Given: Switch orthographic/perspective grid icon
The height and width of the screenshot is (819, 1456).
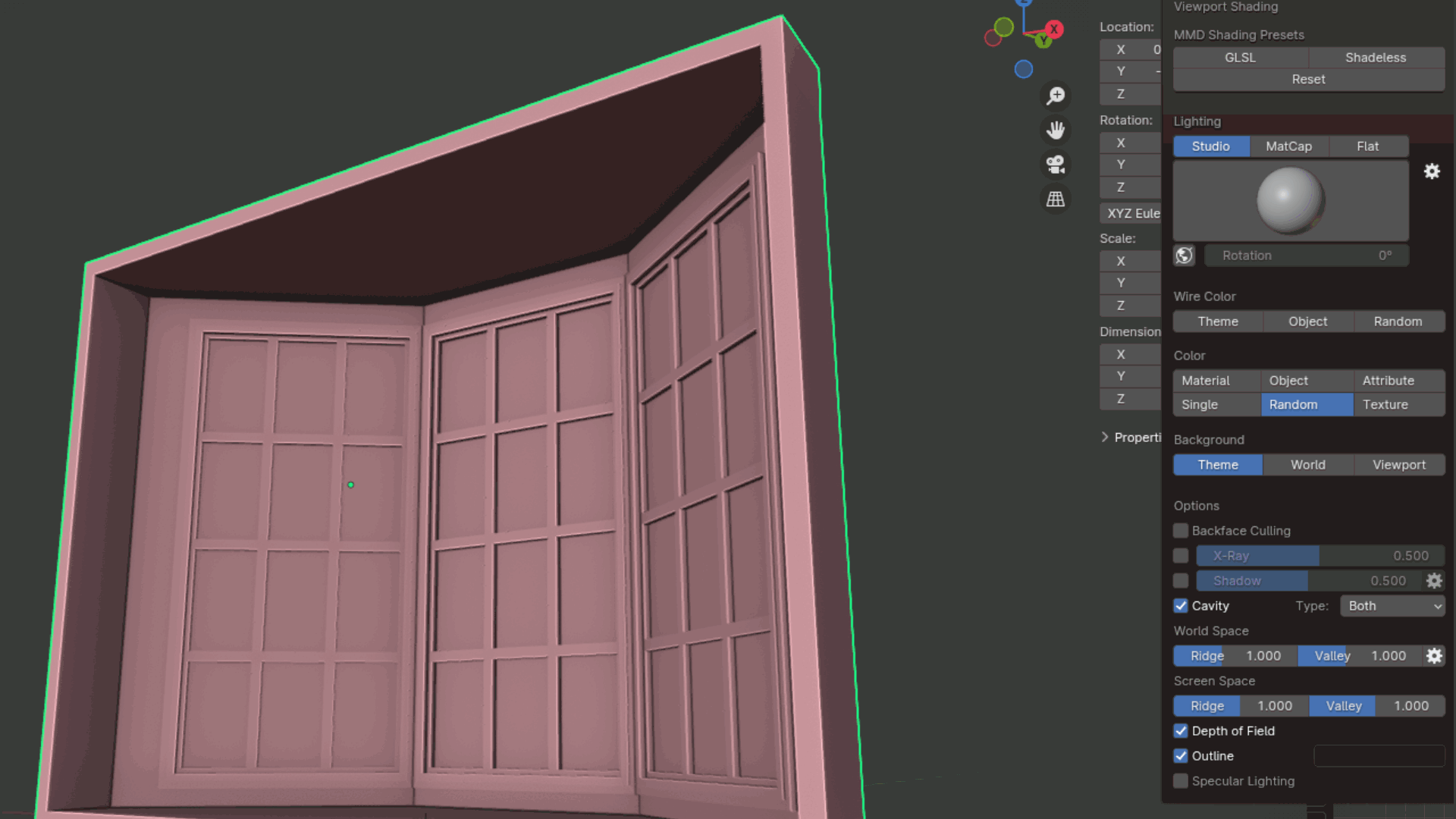Looking at the screenshot, I should click(x=1056, y=199).
